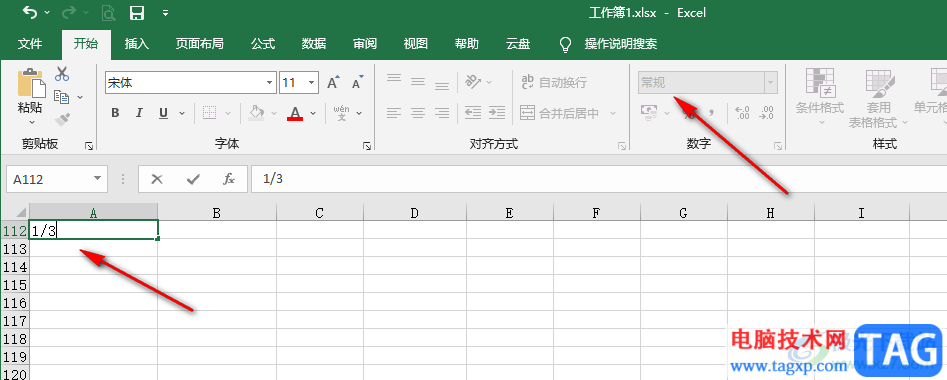Click the 操作说明搜索 search box
Screen dimensions: 947x380
click(620, 43)
